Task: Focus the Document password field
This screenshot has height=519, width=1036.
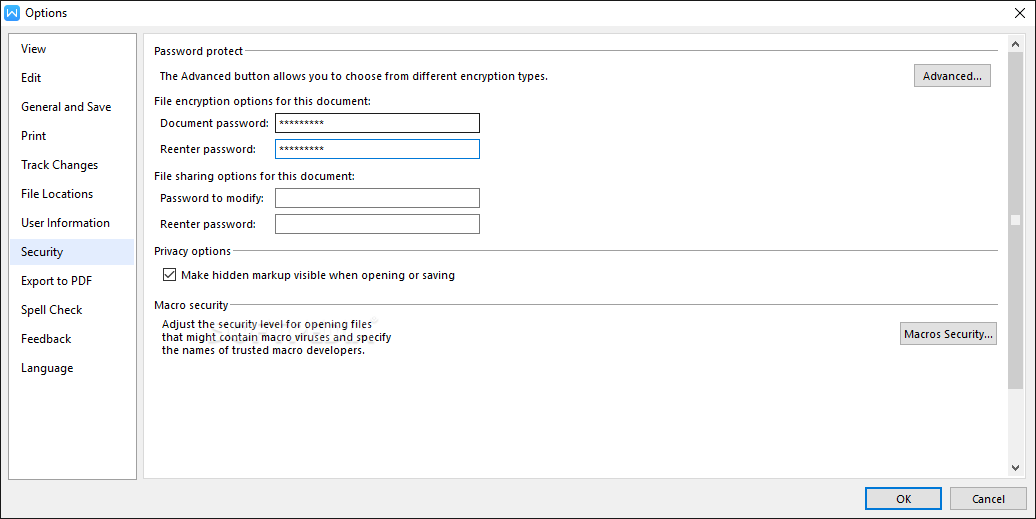Action: (377, 123)
